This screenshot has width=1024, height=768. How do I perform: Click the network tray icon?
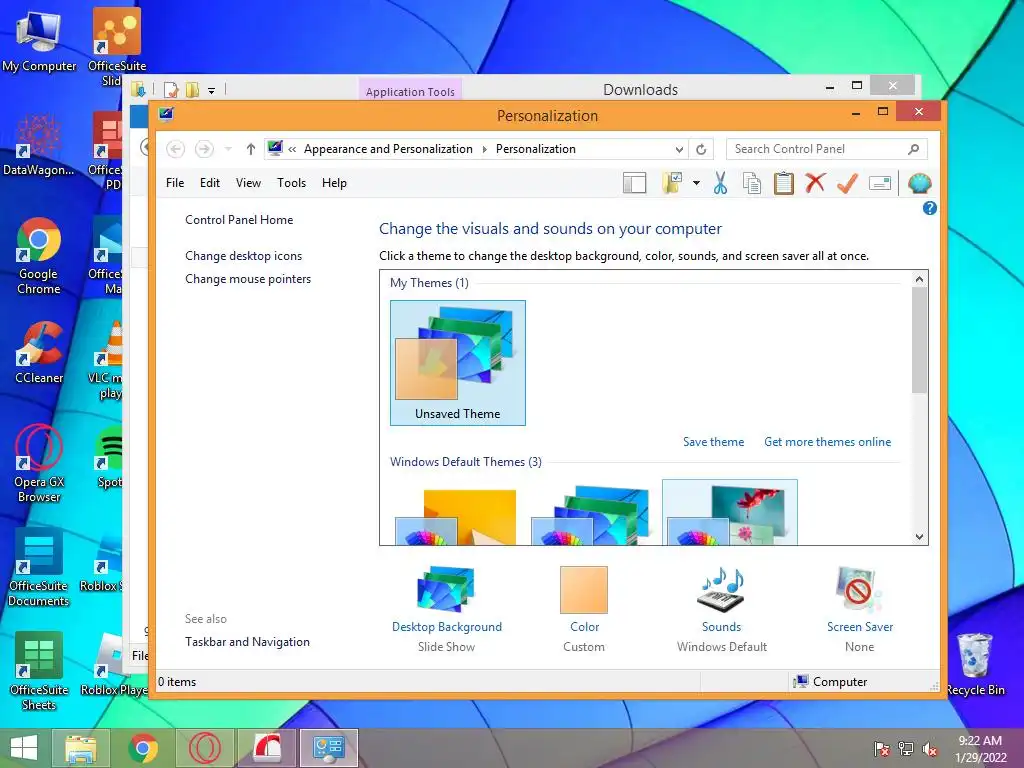click(905, 749)
